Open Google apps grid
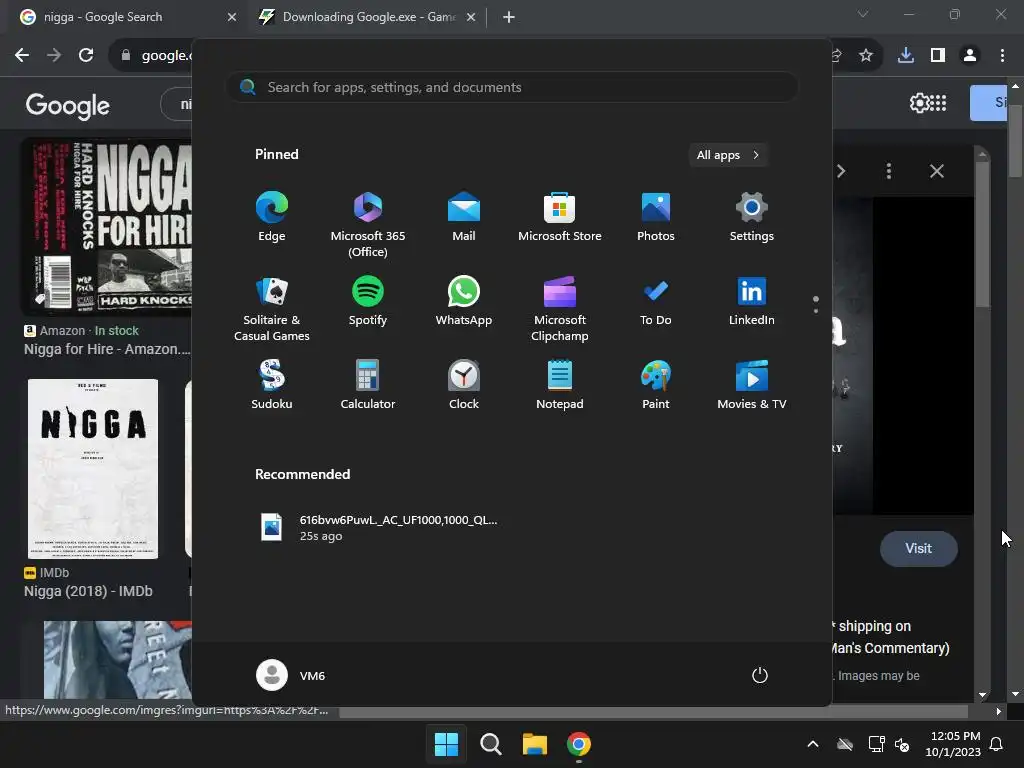 (x=938, y=103)
